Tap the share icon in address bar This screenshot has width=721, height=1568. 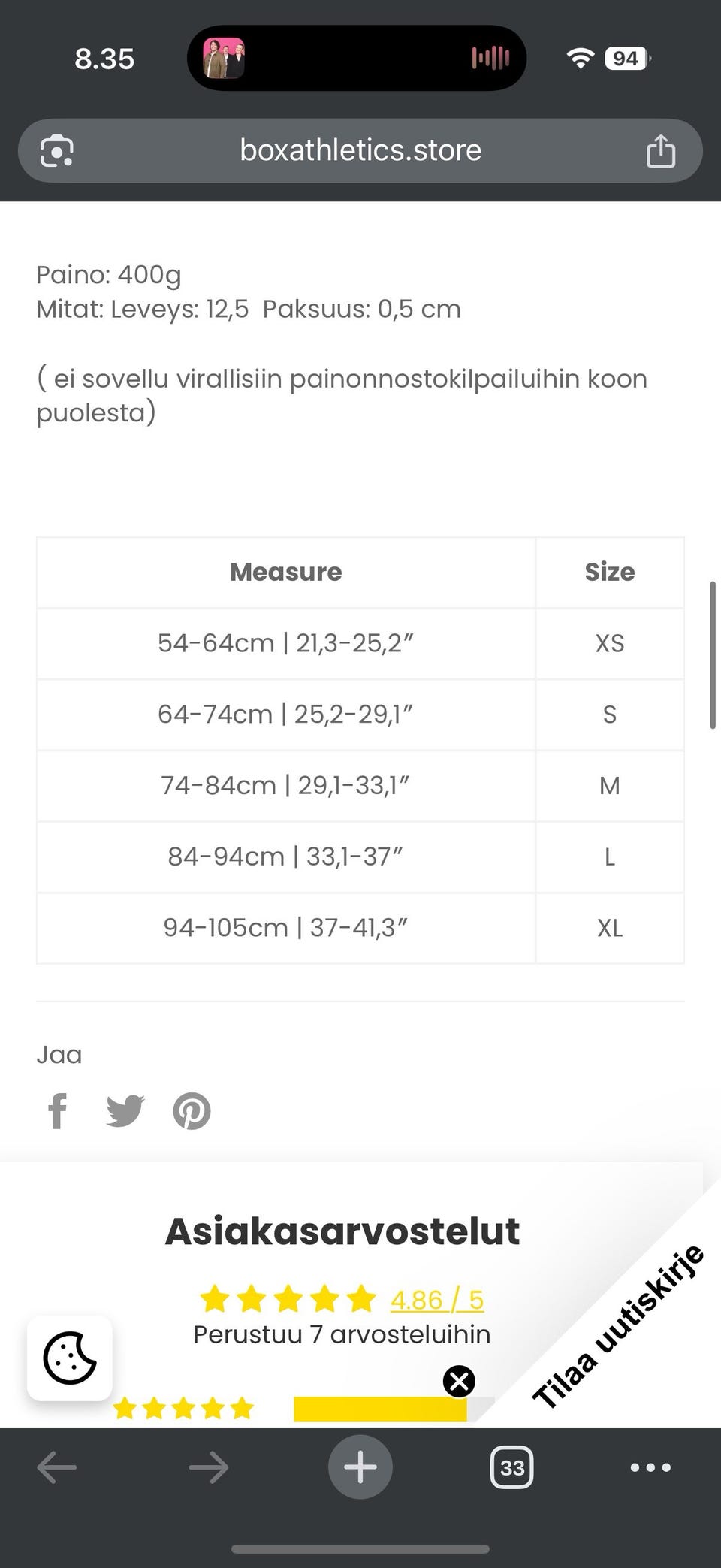[x=660, y=151]
